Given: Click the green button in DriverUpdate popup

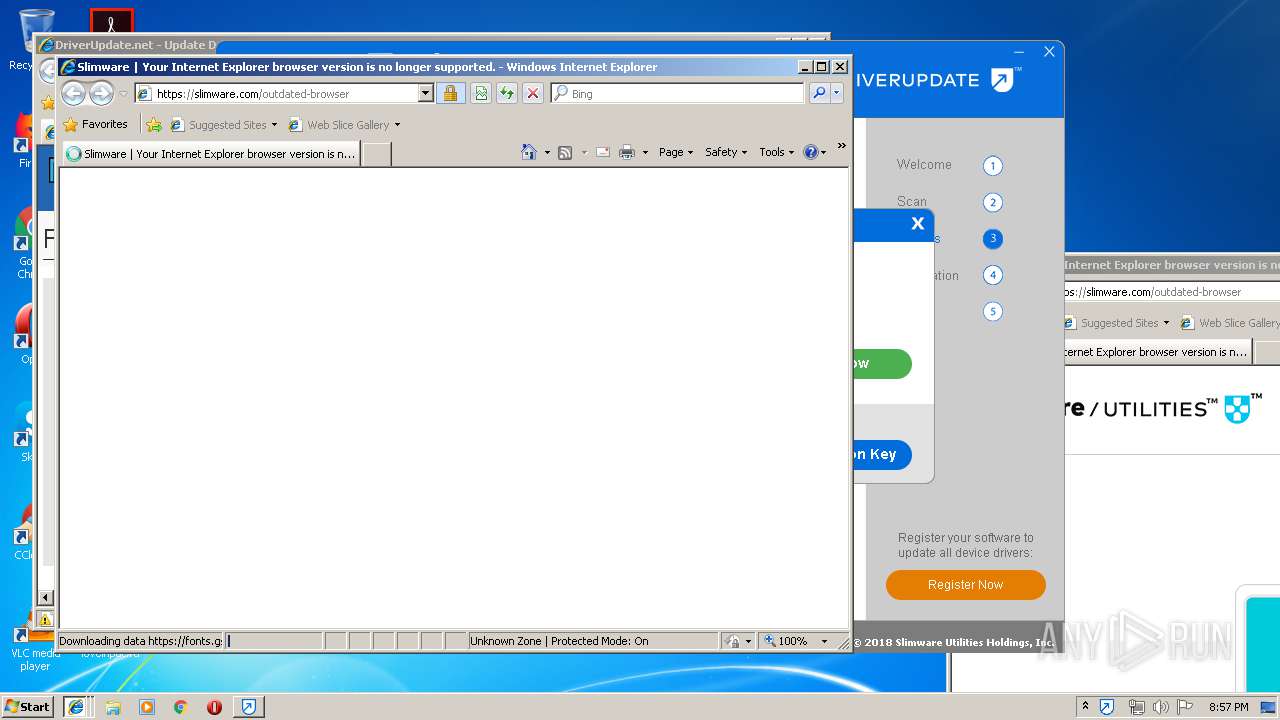Looking at the screenshot, I should pyautogui.click(x=882, y=364).
